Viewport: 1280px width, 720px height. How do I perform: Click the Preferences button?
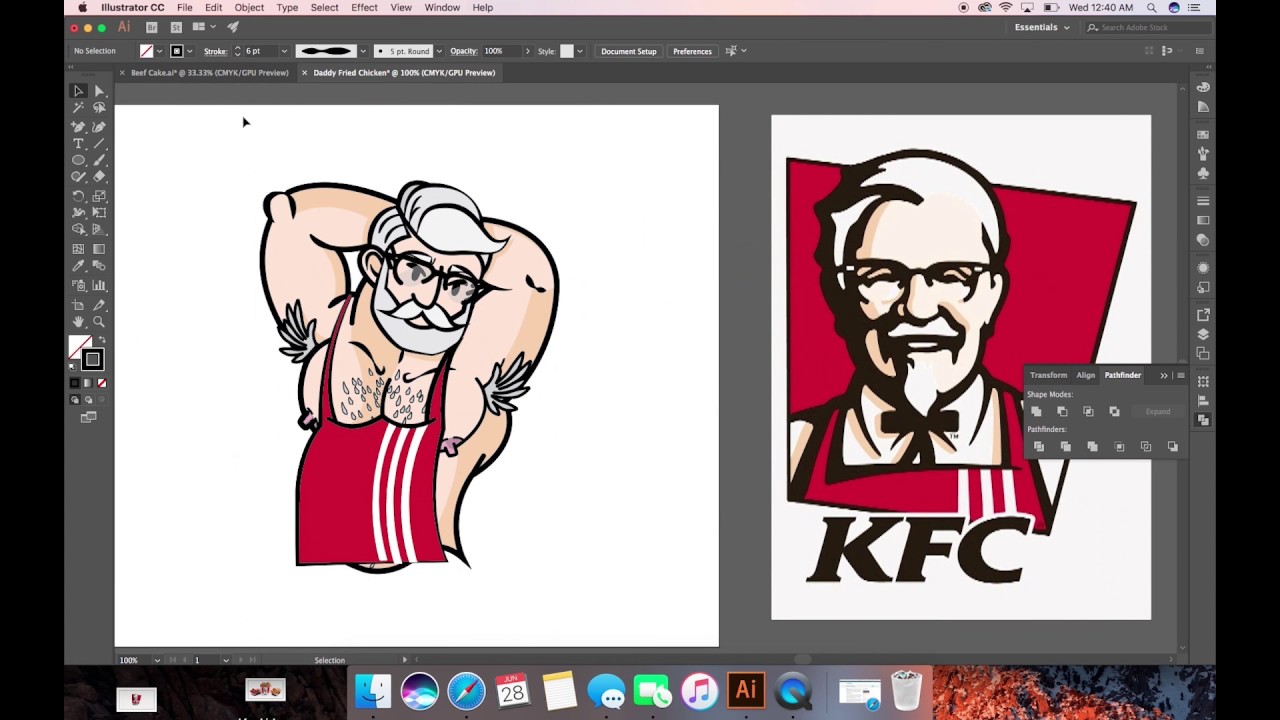pos(692,51)
